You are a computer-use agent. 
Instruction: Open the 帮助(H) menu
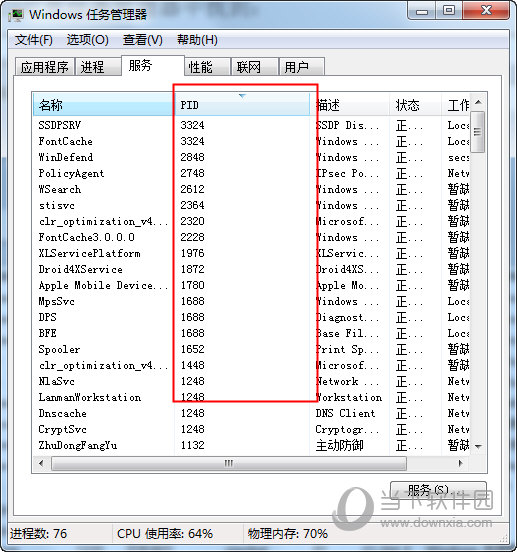coord(197,40)
